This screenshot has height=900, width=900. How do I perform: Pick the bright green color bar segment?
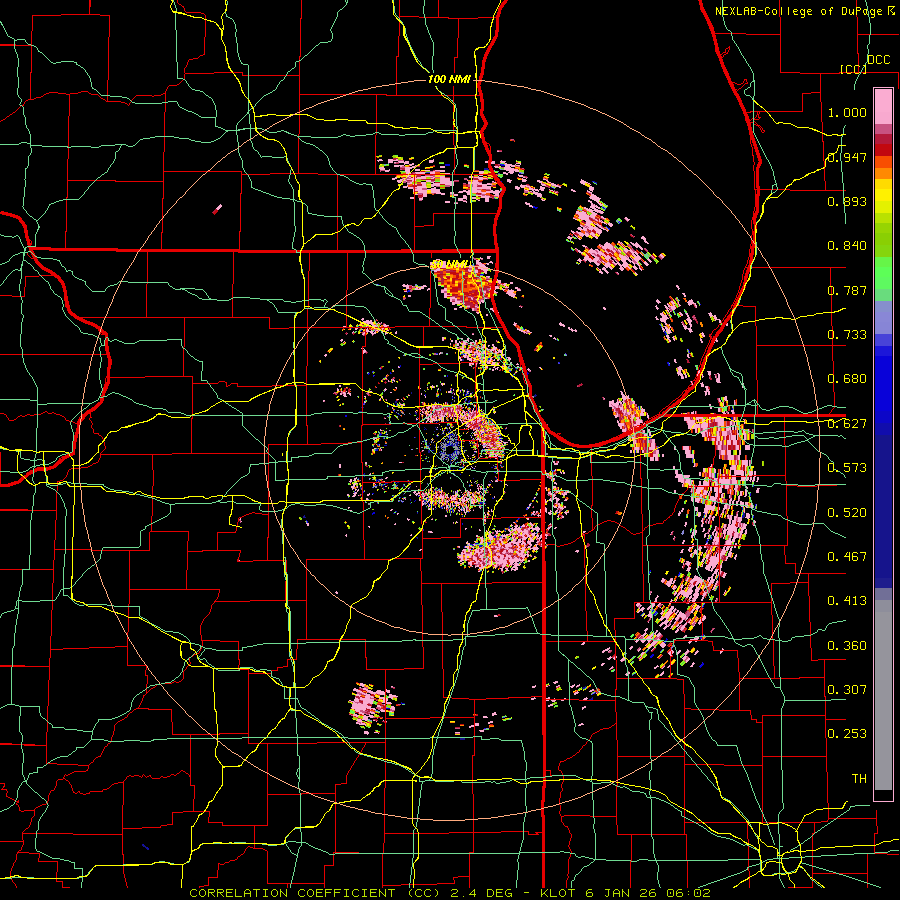click(883, 273)
